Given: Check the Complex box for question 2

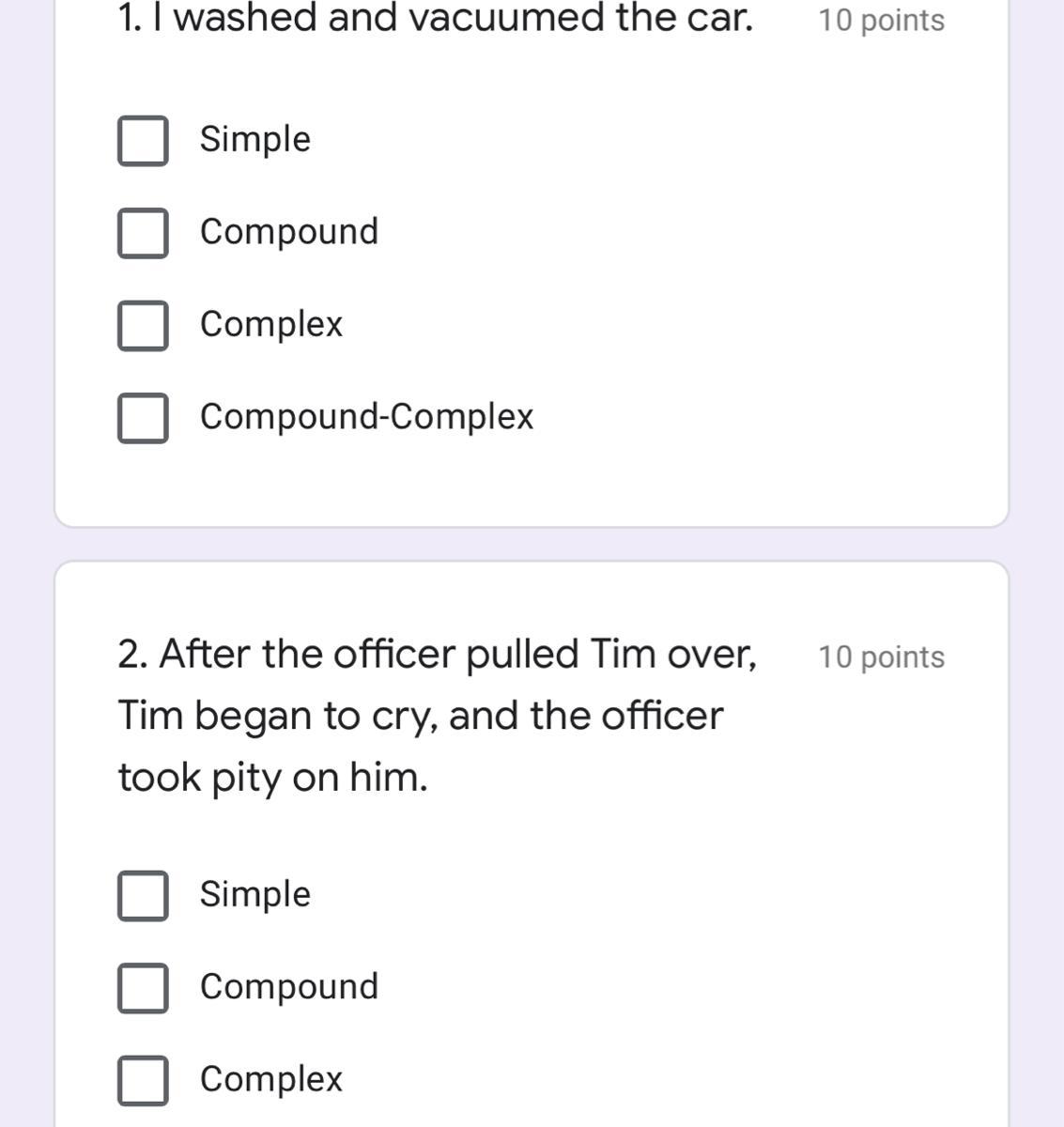Looking at the screenshot, I should 143,1080.
